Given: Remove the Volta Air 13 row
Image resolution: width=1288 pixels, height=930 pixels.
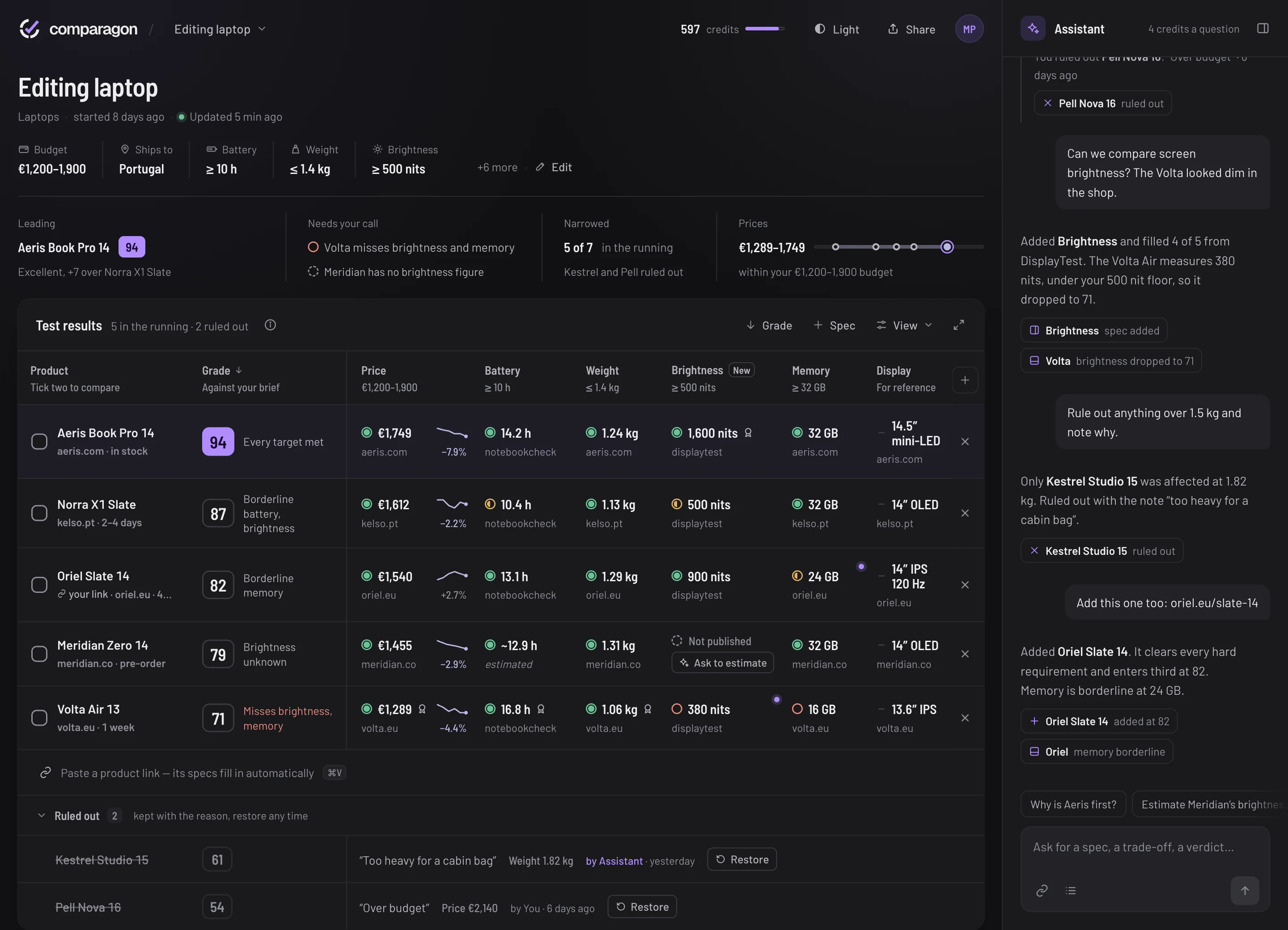Looking at the screenshot, I should (x=964, y=718).
